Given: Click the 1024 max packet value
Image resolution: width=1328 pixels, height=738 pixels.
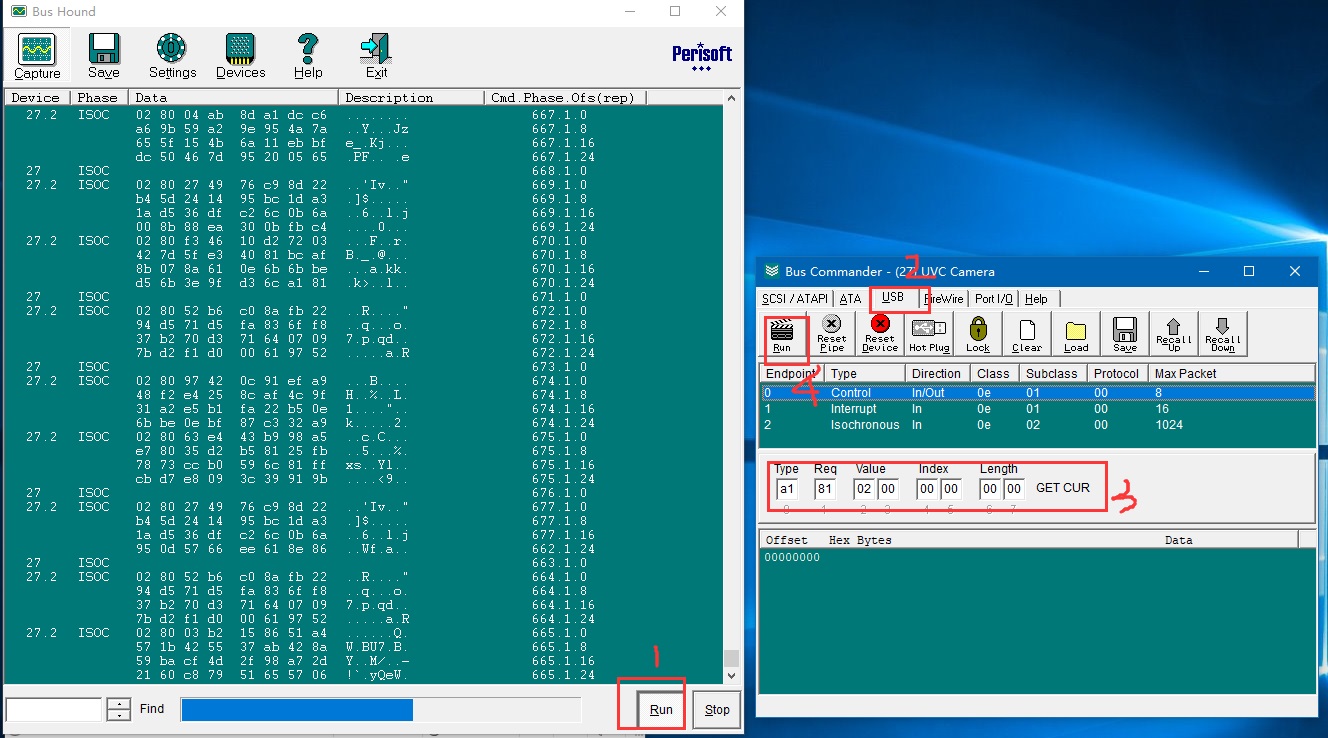Looking at the screenshot, I should pos(1168,425).
